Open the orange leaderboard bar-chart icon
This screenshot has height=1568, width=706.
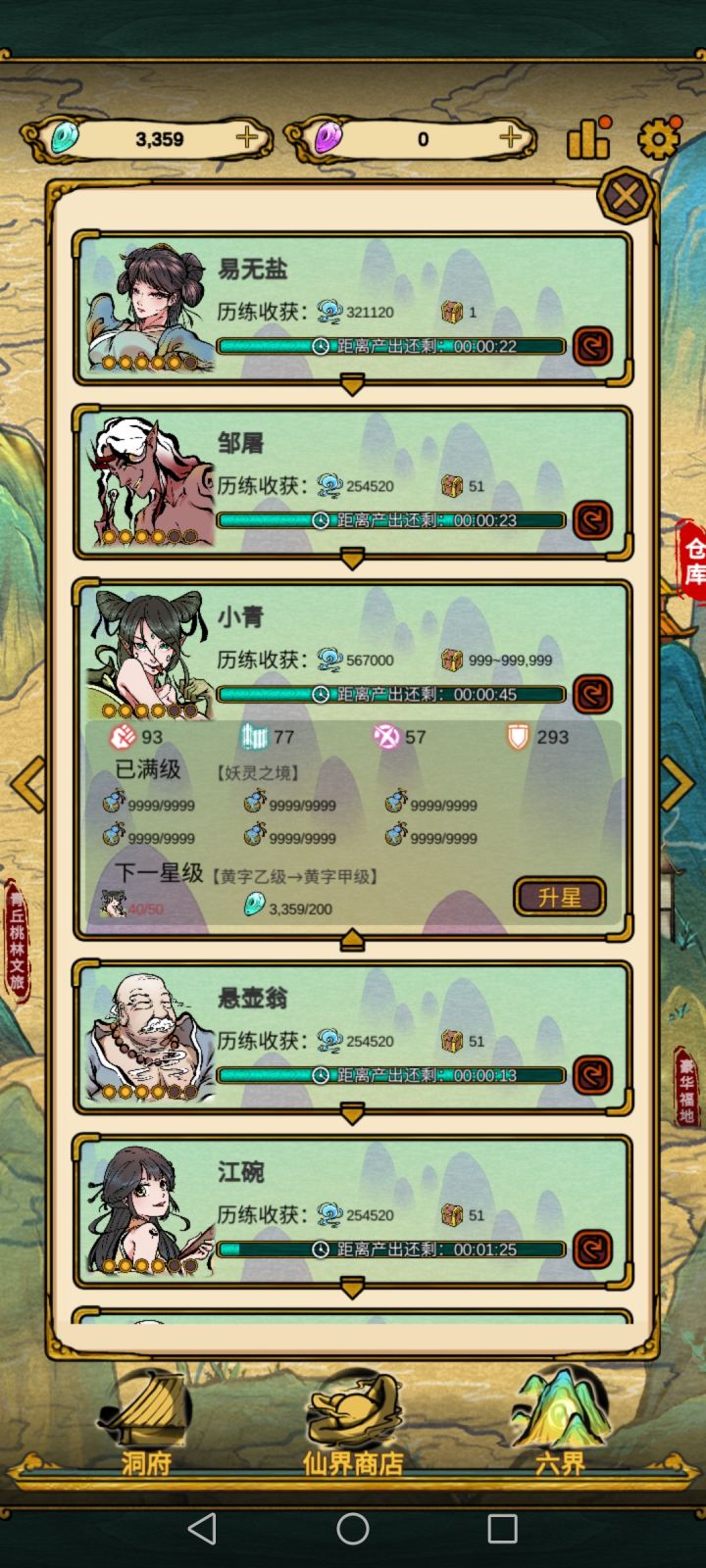[589, 137]
